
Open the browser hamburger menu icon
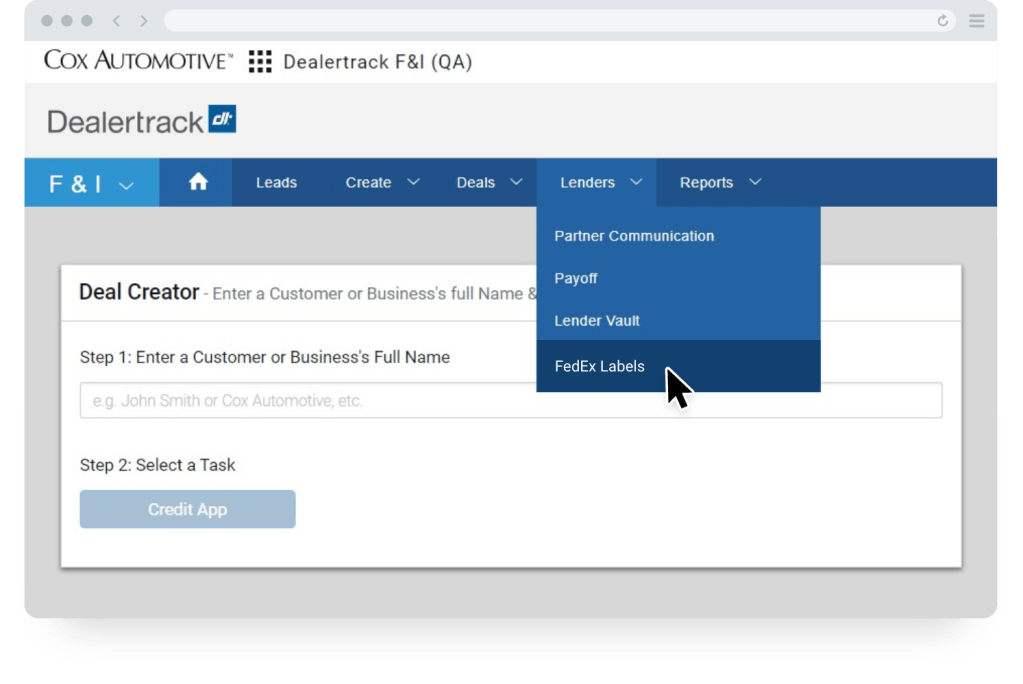(x=976, y=19)
